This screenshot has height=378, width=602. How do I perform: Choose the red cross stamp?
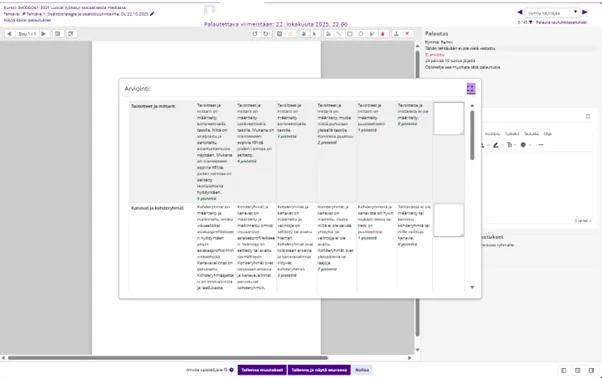tap(407, 34)
